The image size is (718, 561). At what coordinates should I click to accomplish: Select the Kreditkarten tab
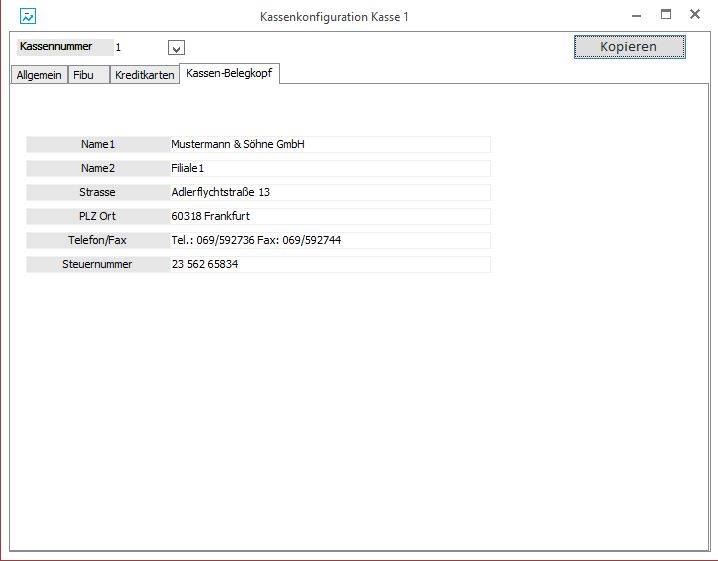(x=144, y=75)
